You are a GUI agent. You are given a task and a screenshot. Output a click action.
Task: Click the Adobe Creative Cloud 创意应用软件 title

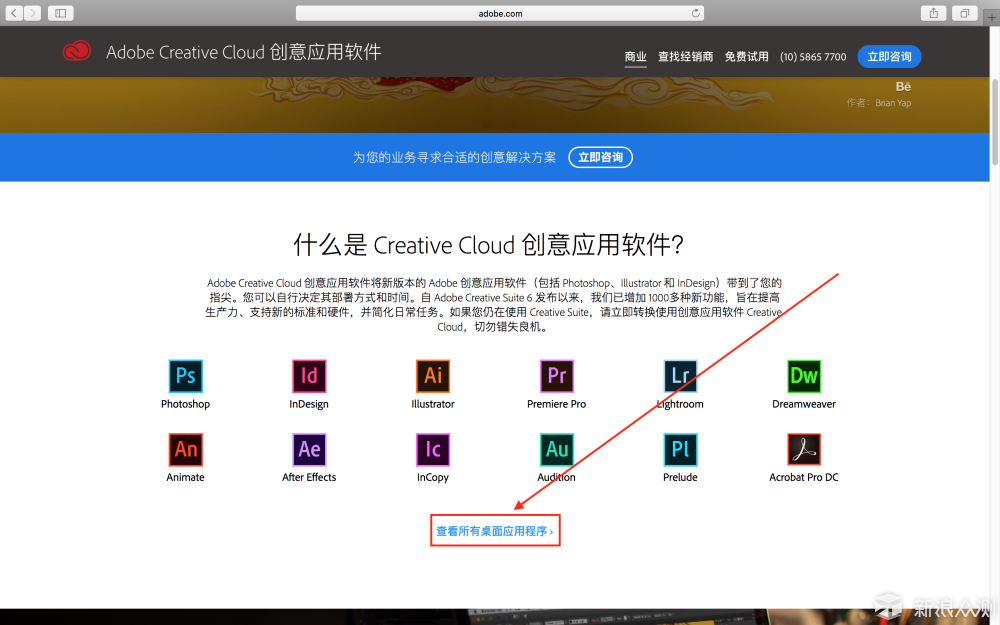pos(244,52)
